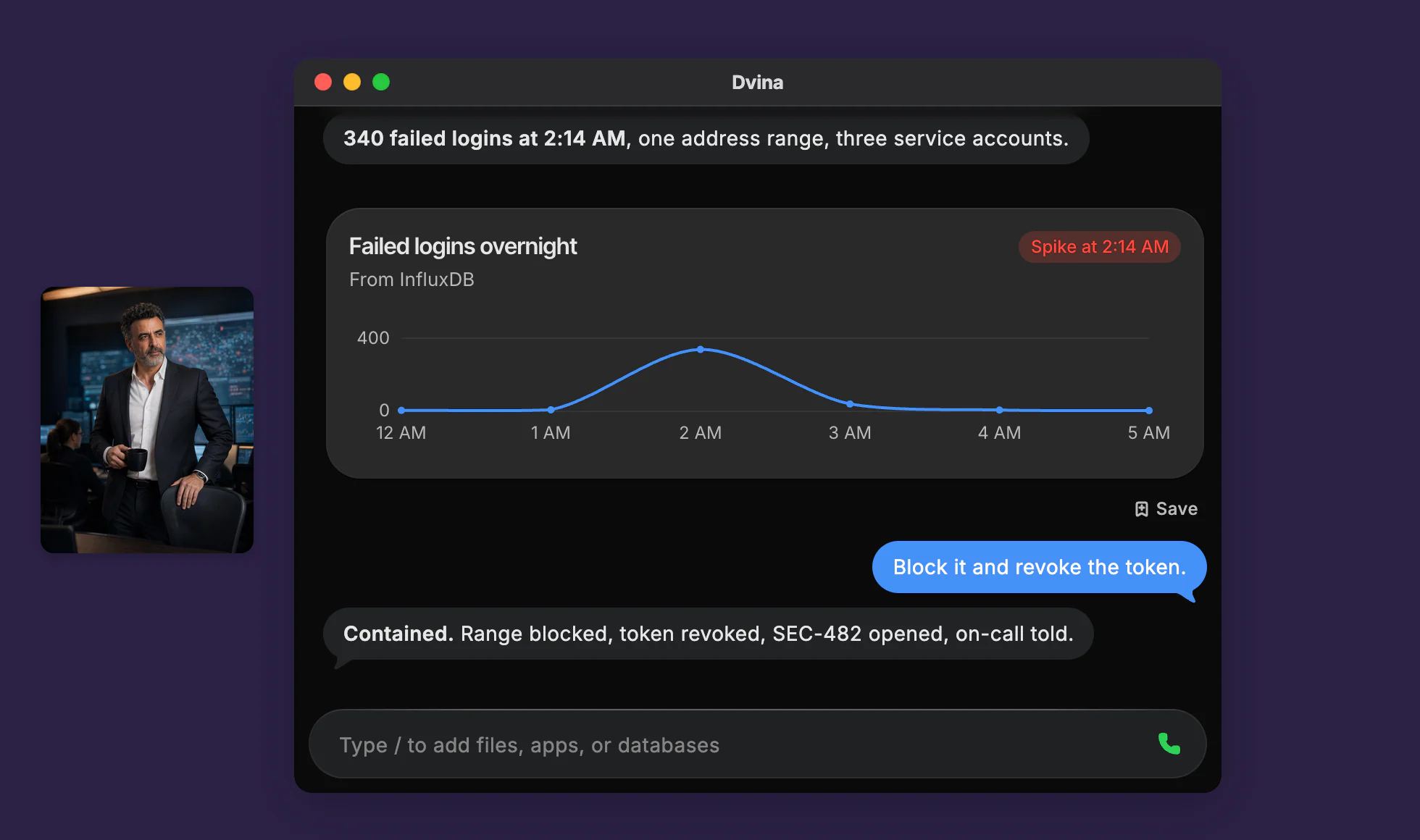Select the 3 AM data point on the chart

(850, 404)
